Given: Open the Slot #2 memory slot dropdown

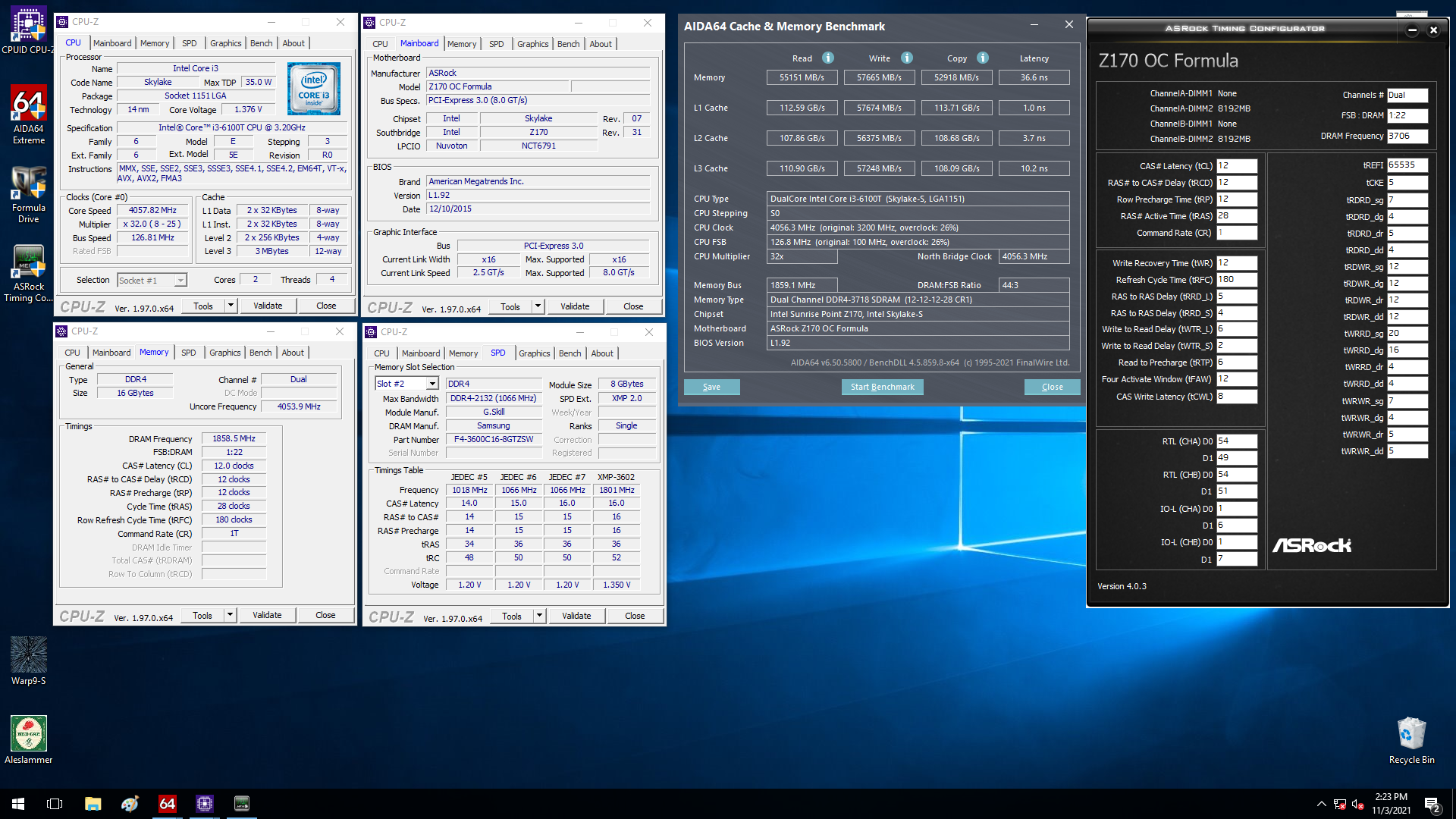Looking at the screenshot, I should pyautogui.click(x=406, y=384).
